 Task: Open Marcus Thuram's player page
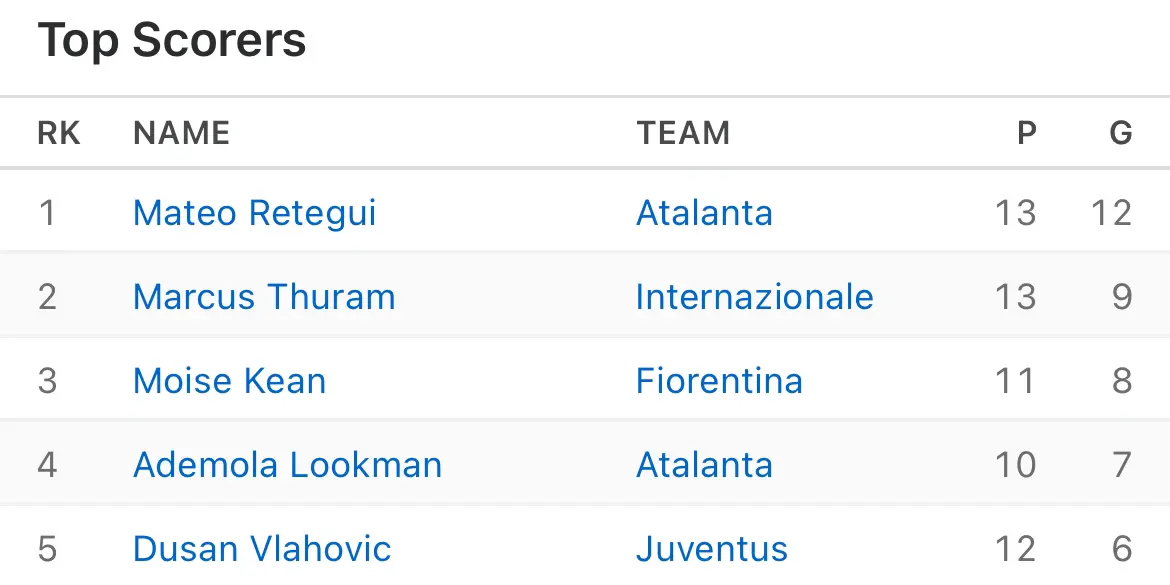click(x=264, y=297)
